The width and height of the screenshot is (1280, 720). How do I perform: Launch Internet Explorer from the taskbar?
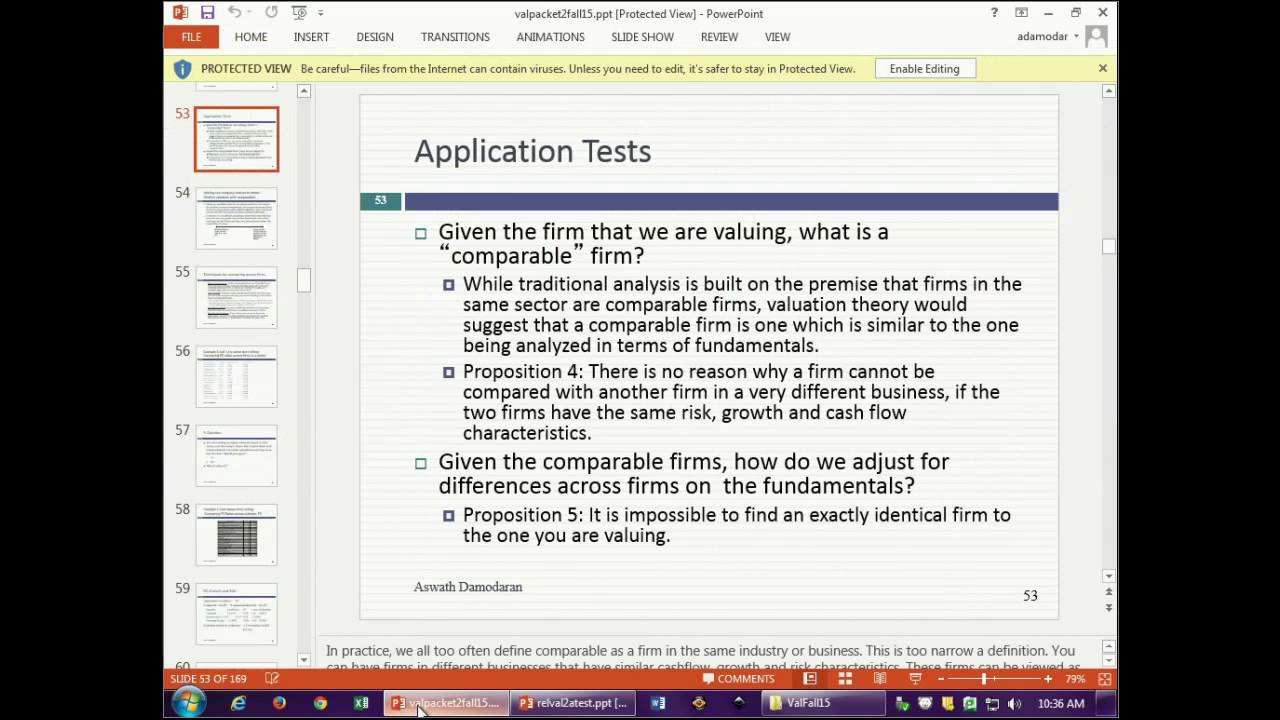pyautogui.click(x=238, y=703)
